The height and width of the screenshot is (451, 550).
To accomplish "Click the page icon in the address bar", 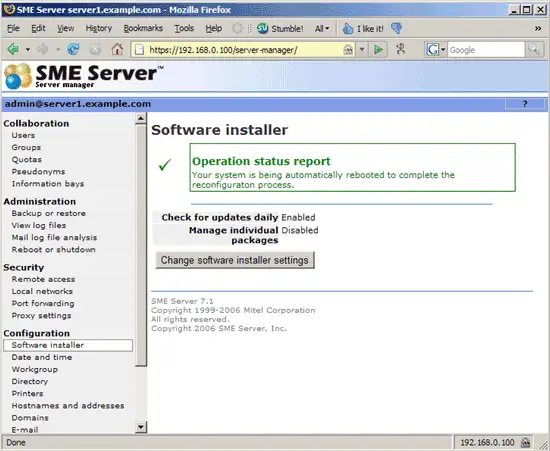I will [x=140, y=50].
